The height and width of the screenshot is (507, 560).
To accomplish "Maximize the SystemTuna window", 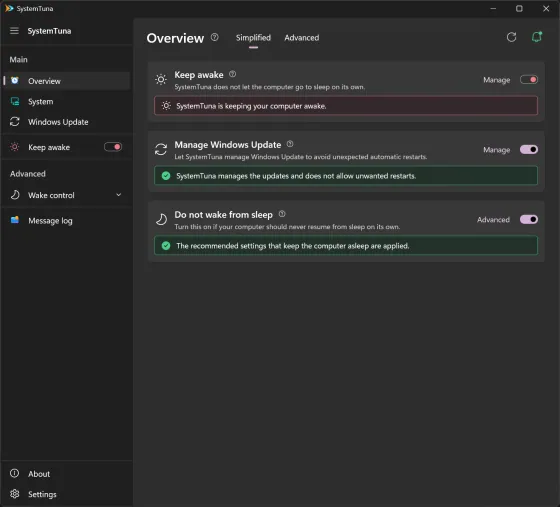I will [x=519, y=8].
